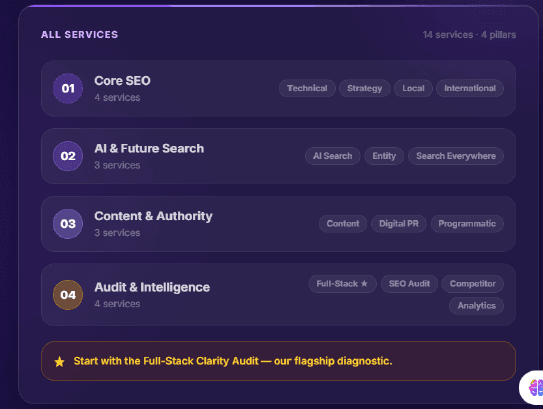Select the AI Search tag
543x409 pixels.
coord(332,156)
